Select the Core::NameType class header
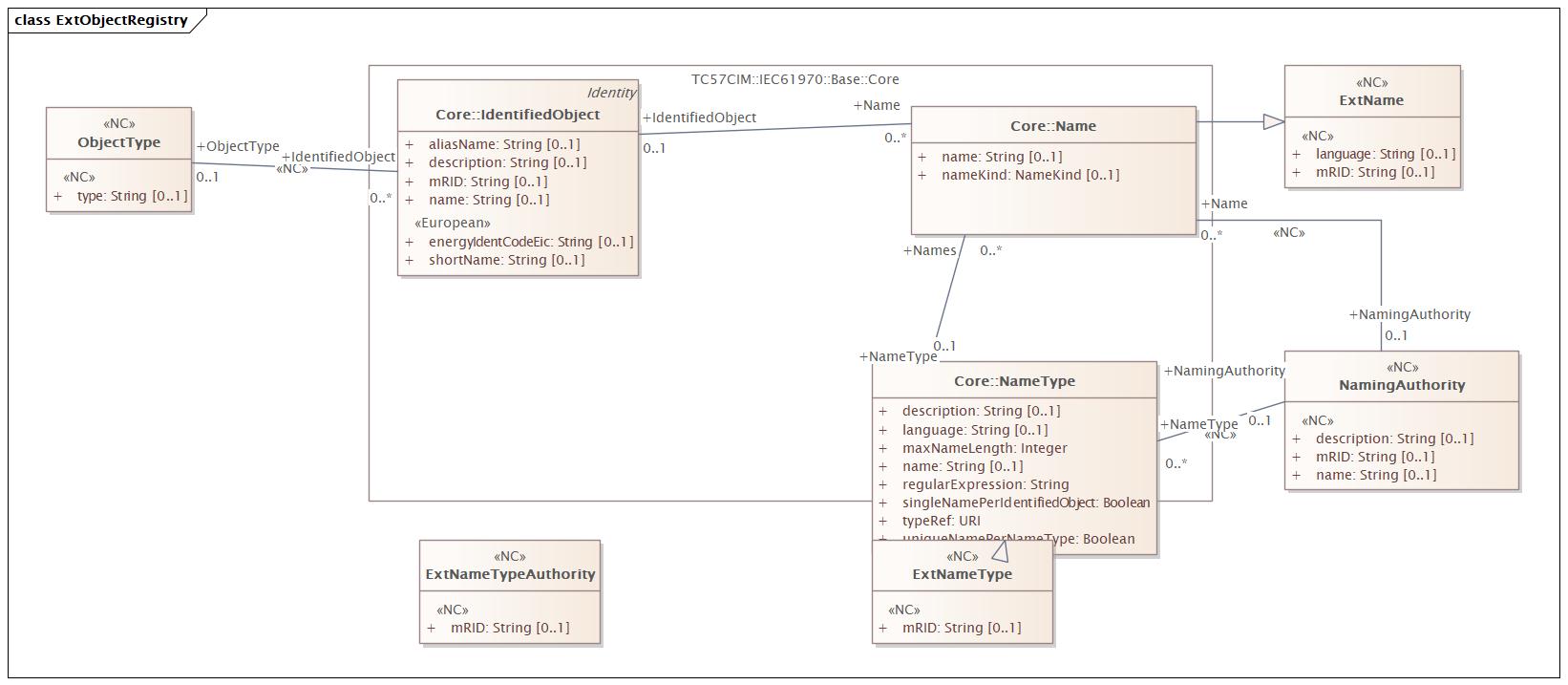This screenshot has width=1568, height=685. (x=1014, y=381)
